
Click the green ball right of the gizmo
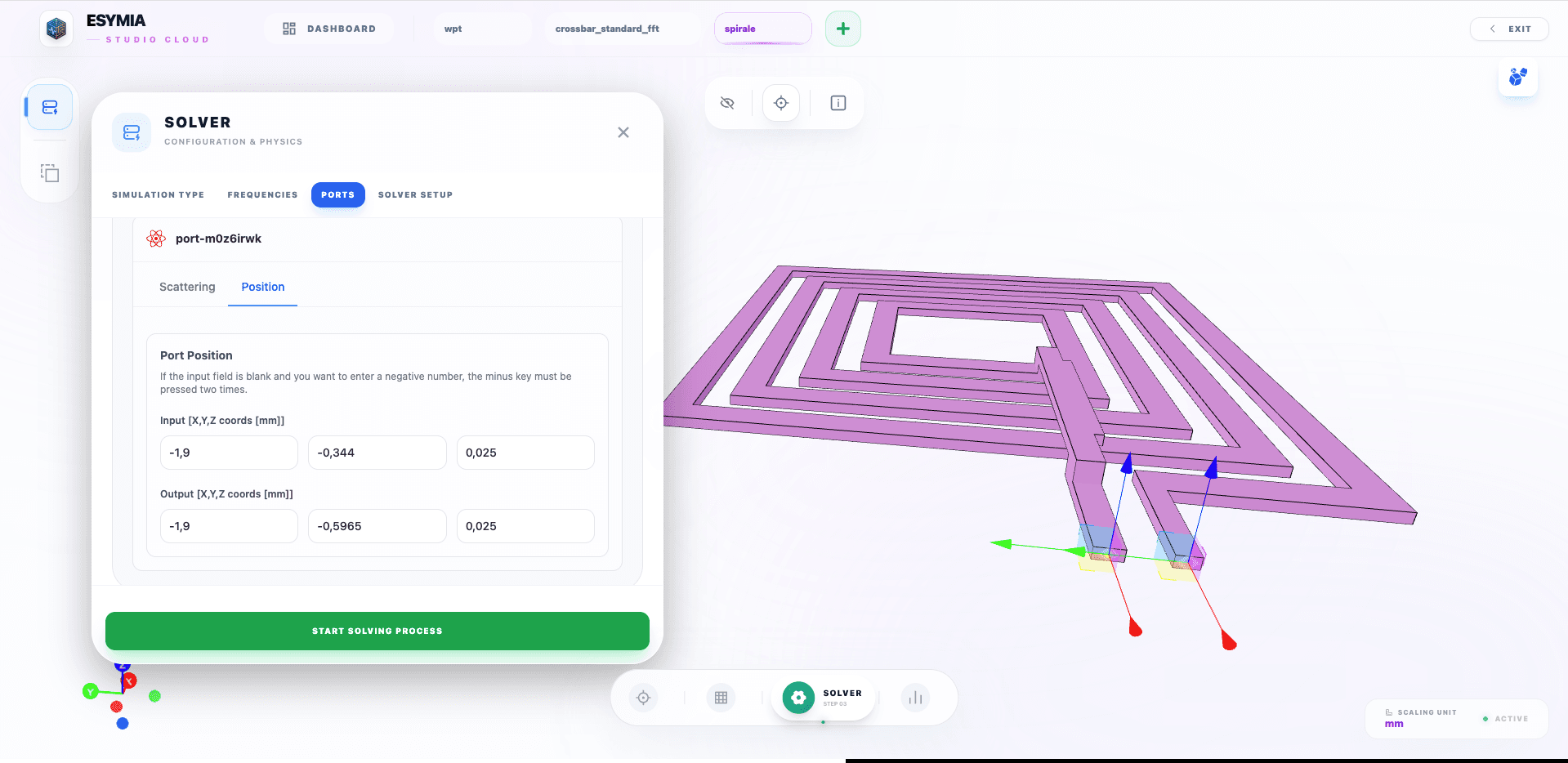(154, 696)
